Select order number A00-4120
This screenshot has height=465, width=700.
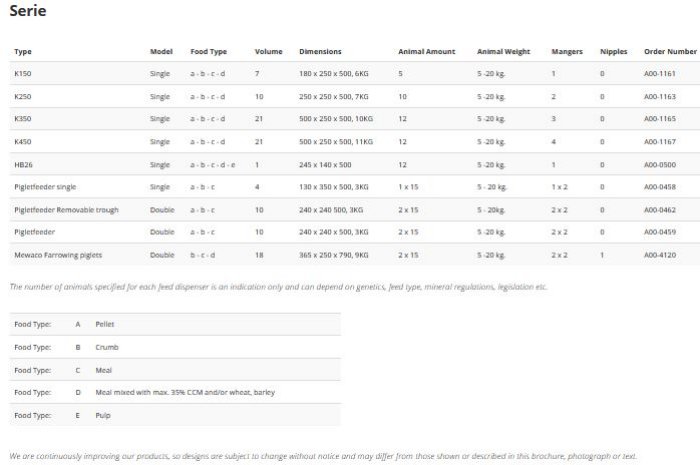[x=659, y=255]
